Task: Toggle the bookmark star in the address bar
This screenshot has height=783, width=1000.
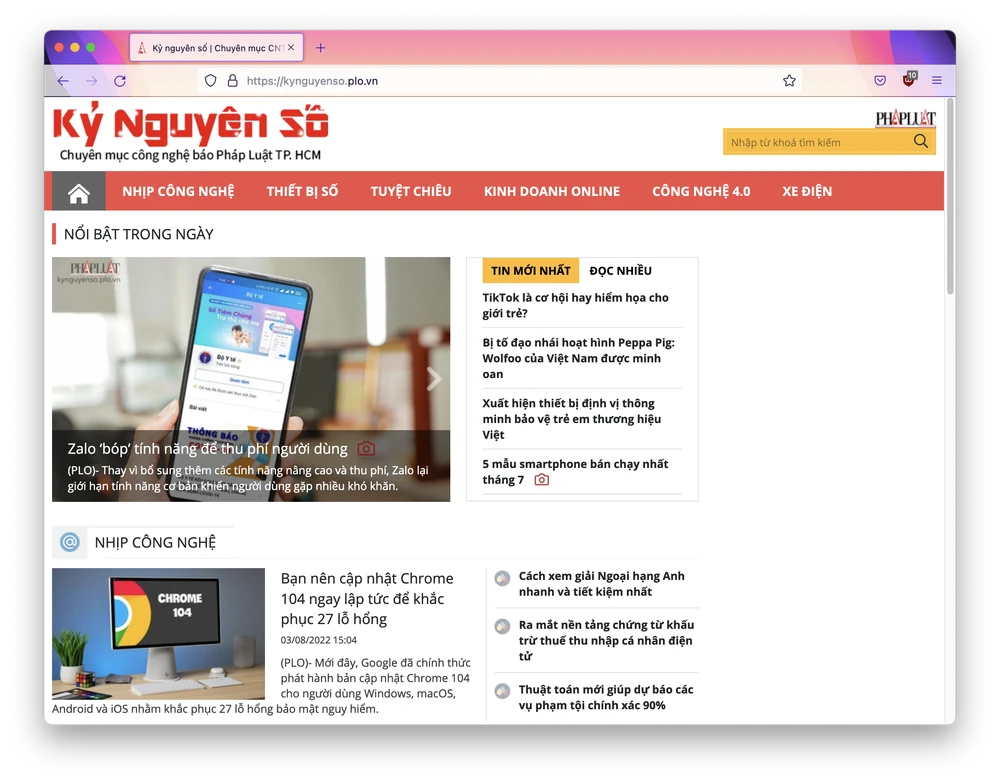Action: [x=789, y=81]
